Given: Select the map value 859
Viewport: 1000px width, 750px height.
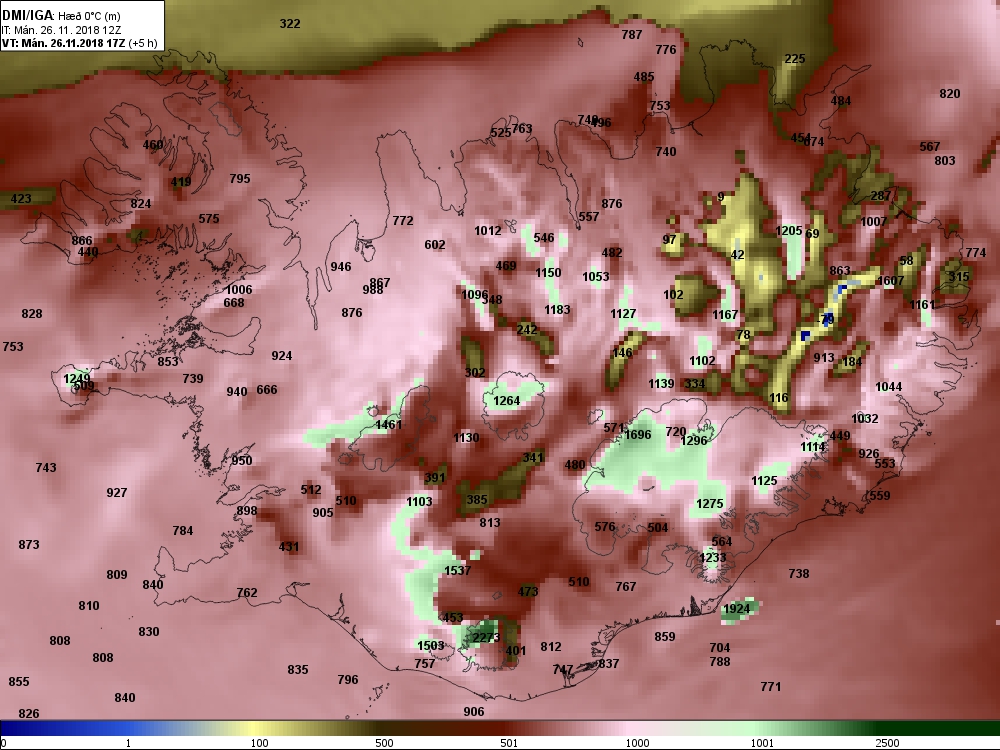Looking at the screenshot, I should [x=665, y=636].
